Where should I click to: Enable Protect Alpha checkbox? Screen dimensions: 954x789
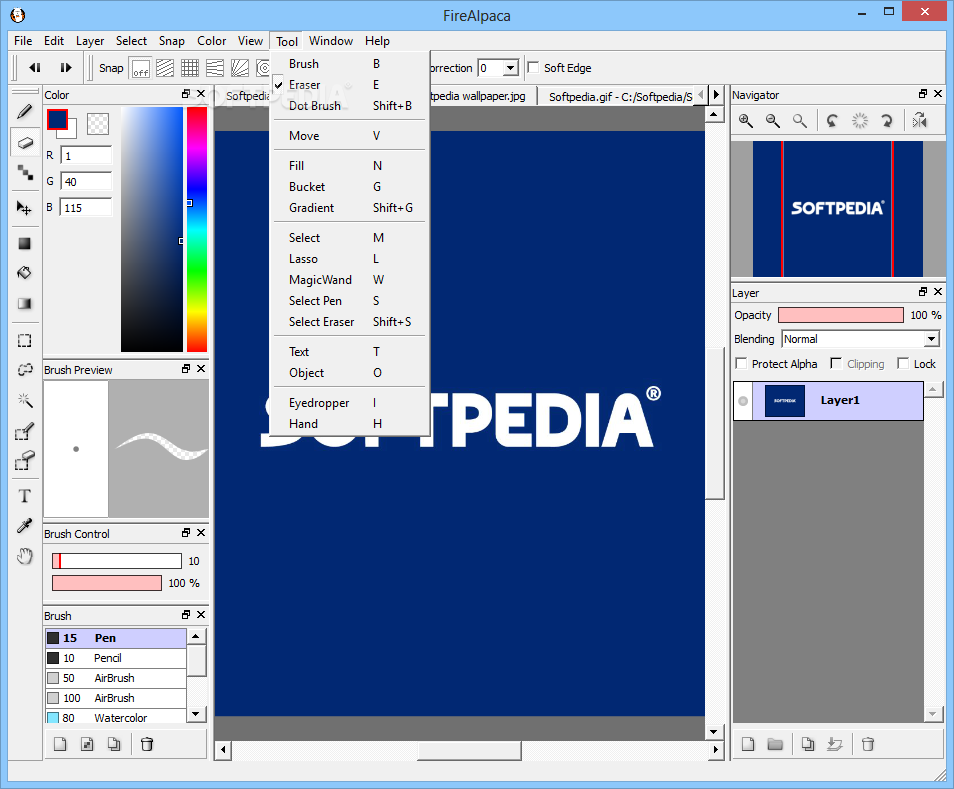coord(741,363)
